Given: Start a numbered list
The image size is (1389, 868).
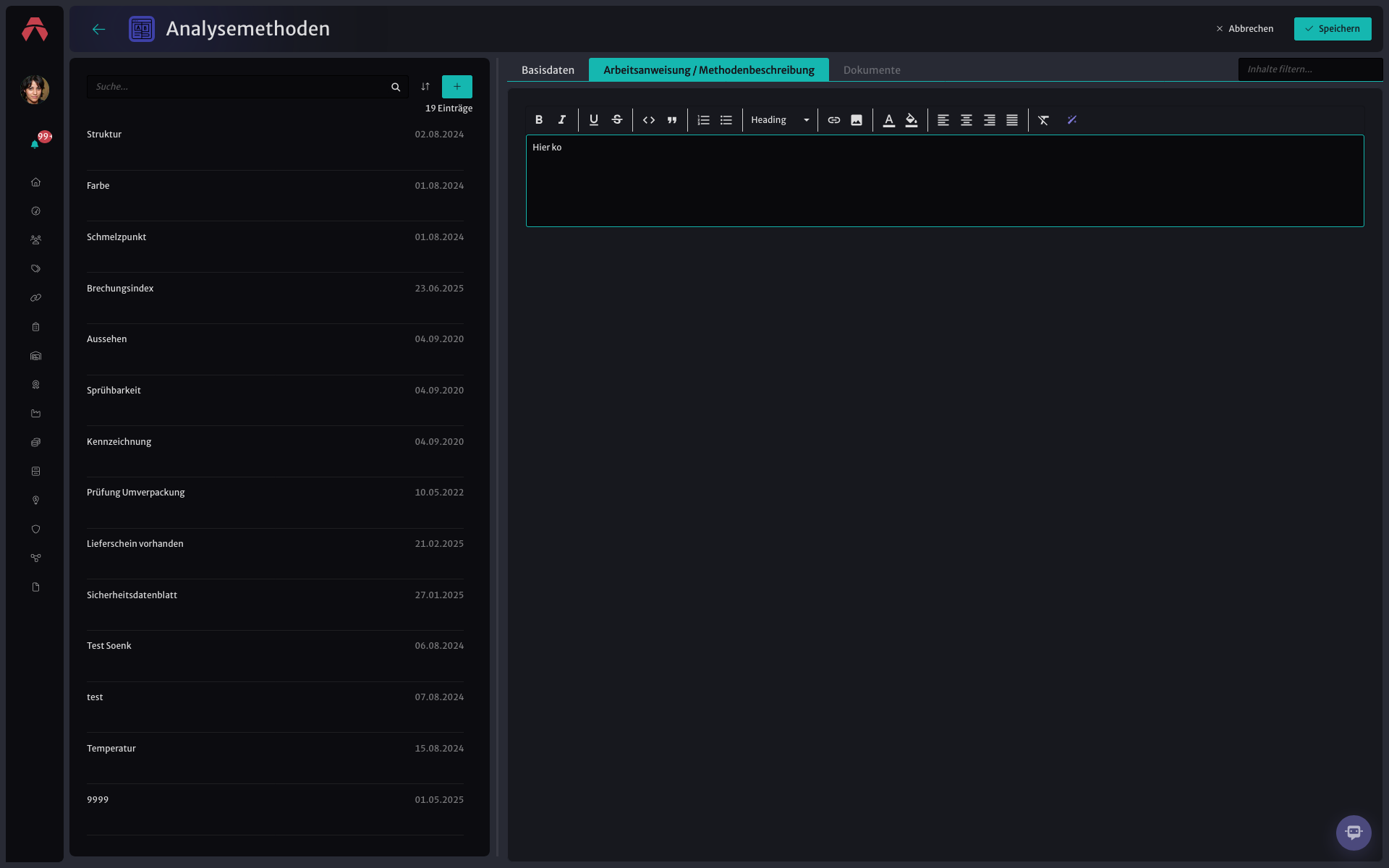Looking at the screenshot, I should coord(703,120).
